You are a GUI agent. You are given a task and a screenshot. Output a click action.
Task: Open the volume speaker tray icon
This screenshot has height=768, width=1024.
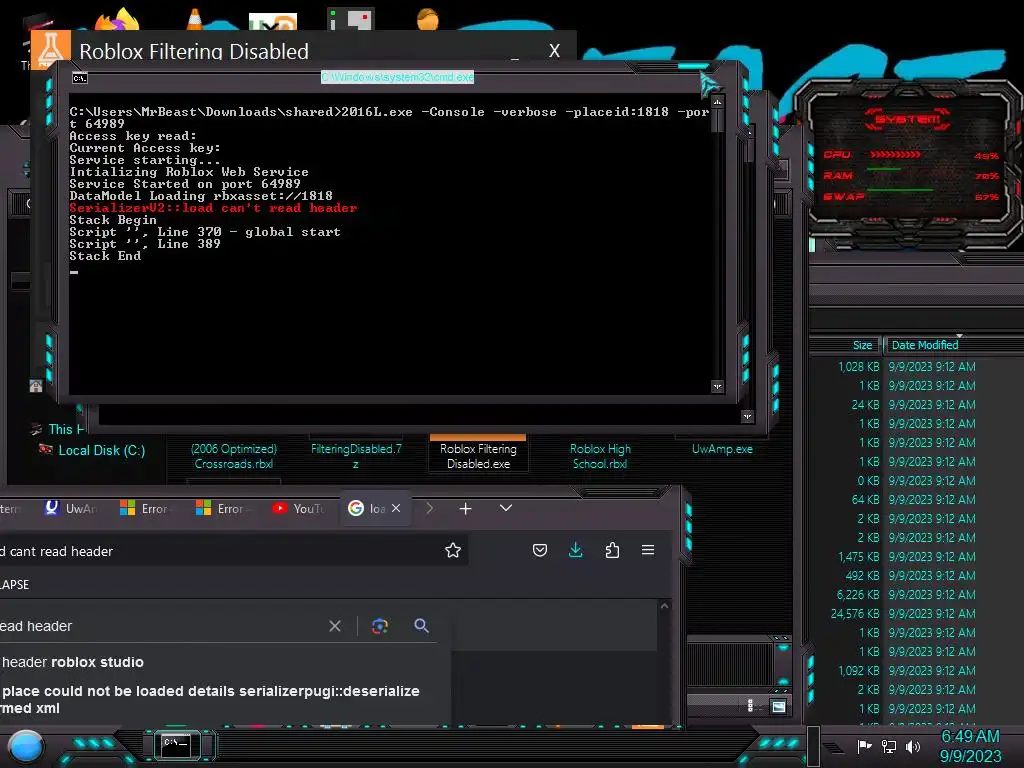tap(912, 746)
